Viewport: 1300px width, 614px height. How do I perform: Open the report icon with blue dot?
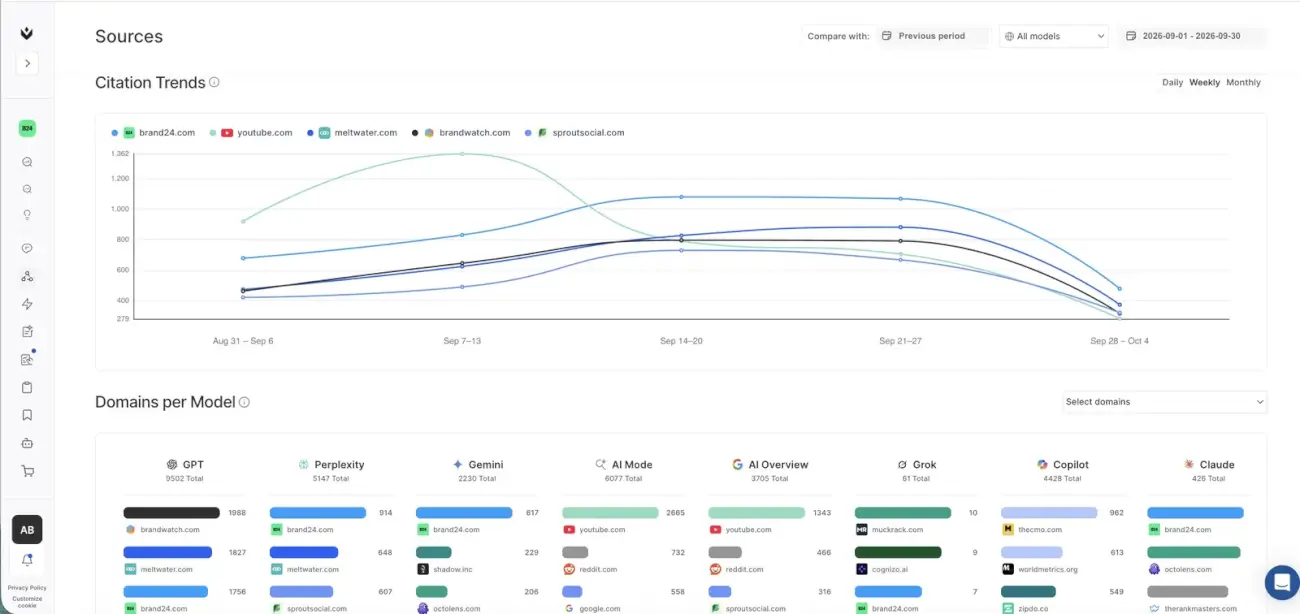pos(27,359)
